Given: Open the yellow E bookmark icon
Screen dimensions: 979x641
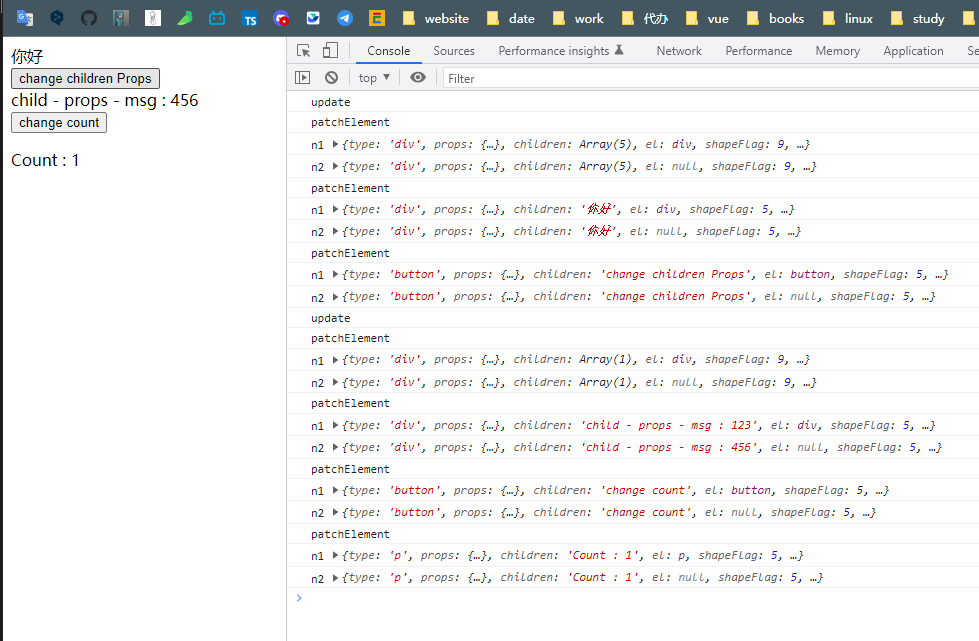Looking at the screenshot, I should coord(376,18).
